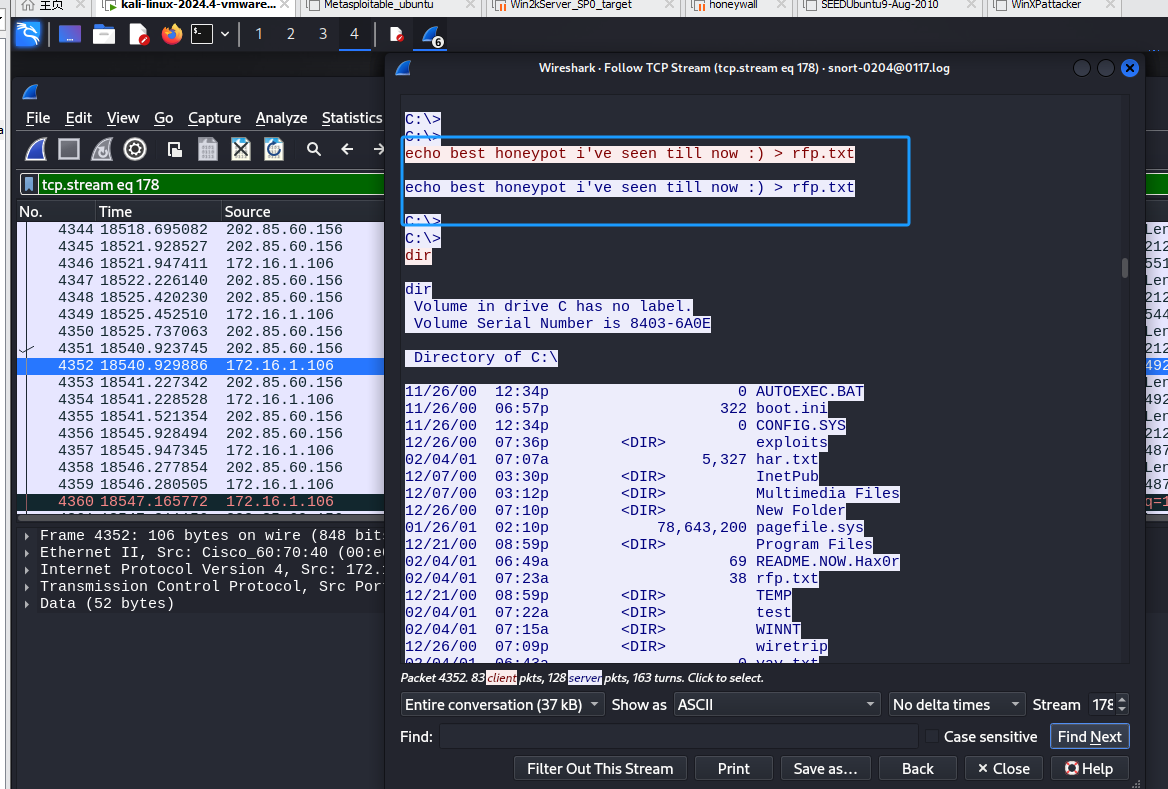
Task: Switch to workspace 2
Action: (x=291, y=34)
